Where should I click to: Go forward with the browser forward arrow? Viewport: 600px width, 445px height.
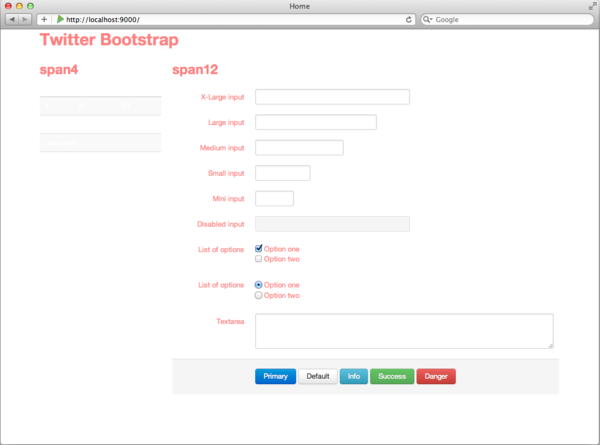(x=25, y=19)
